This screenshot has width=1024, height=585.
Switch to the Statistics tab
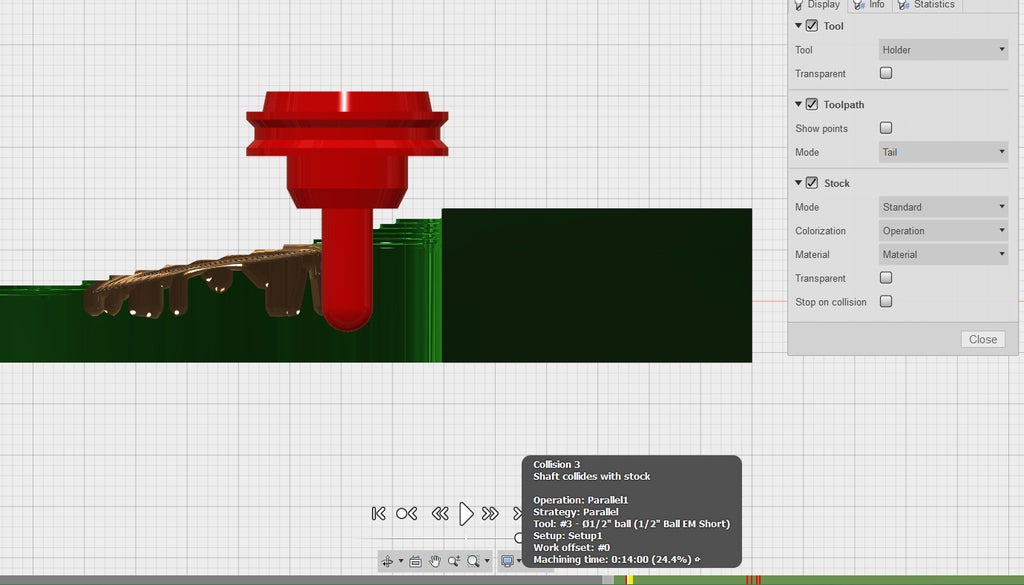(x=928, y=5)
